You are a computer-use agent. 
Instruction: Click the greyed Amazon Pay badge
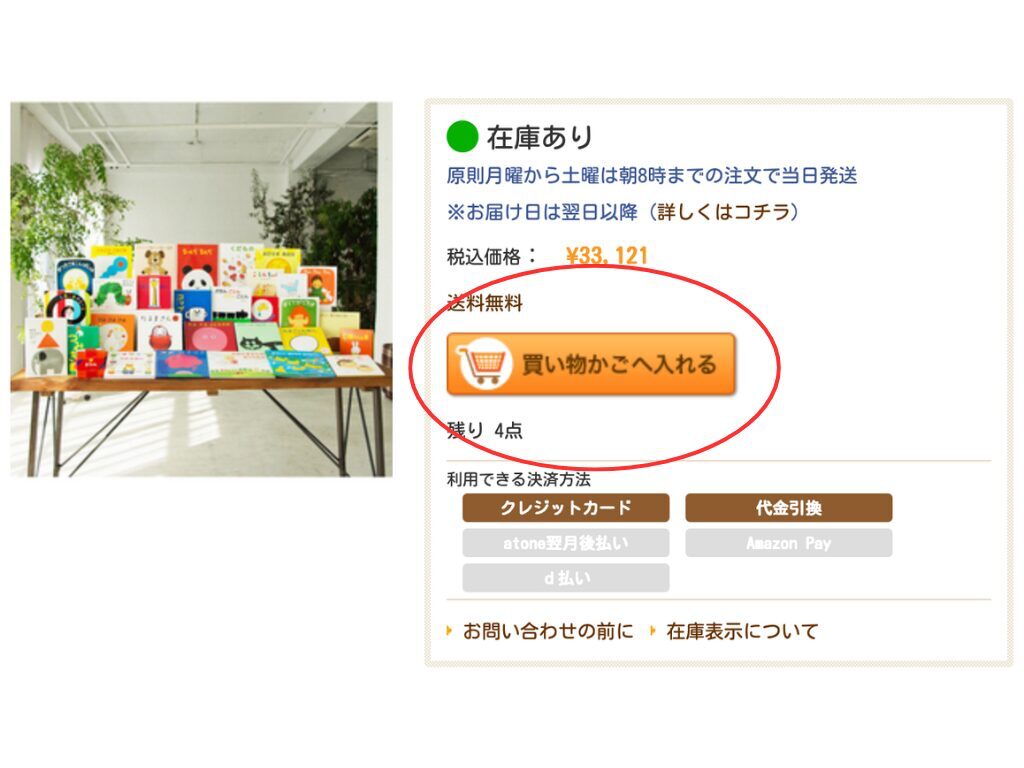pos(789,543)
